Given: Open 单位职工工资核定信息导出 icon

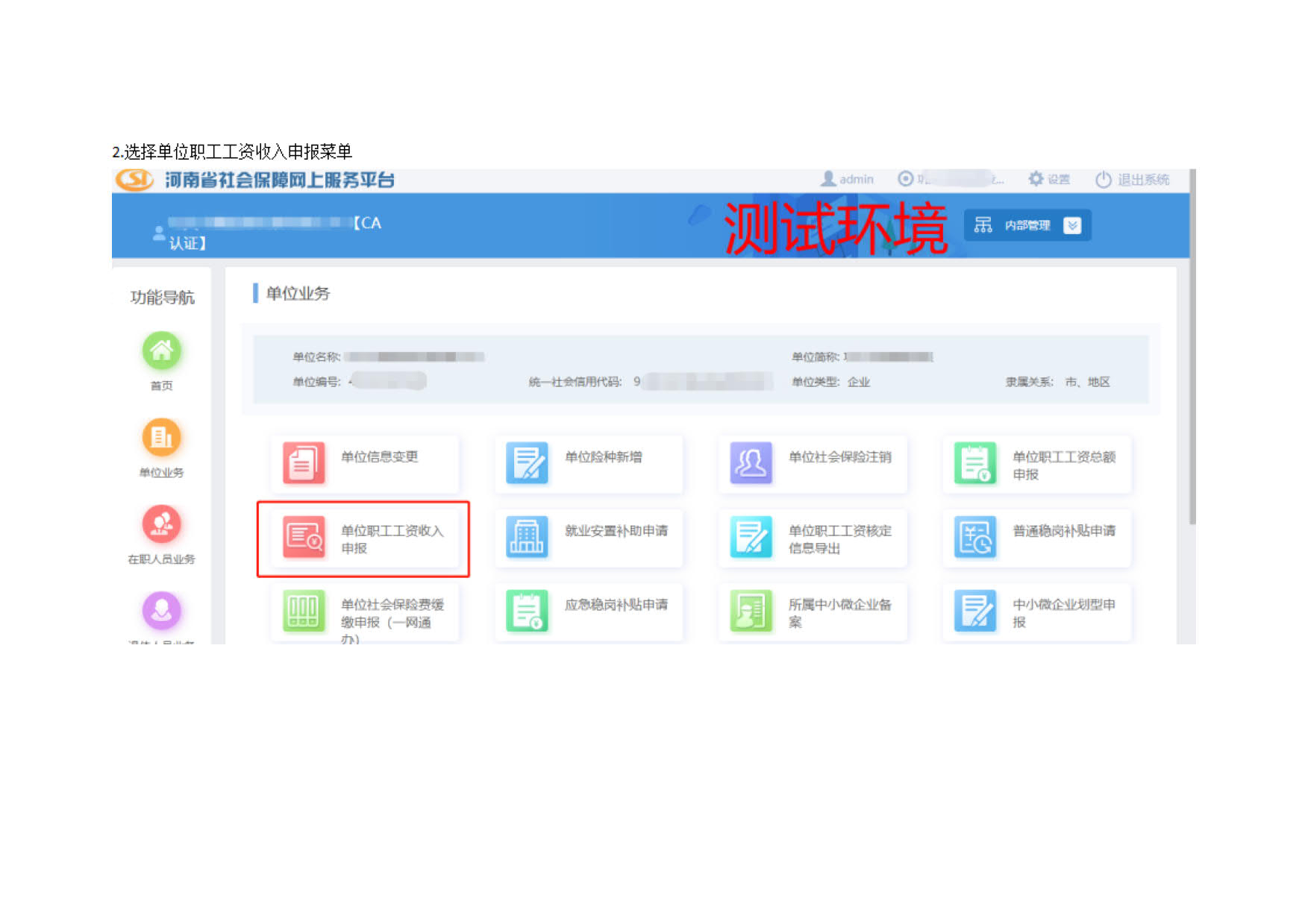Looking at the screenshot, I should click(751, 537).
